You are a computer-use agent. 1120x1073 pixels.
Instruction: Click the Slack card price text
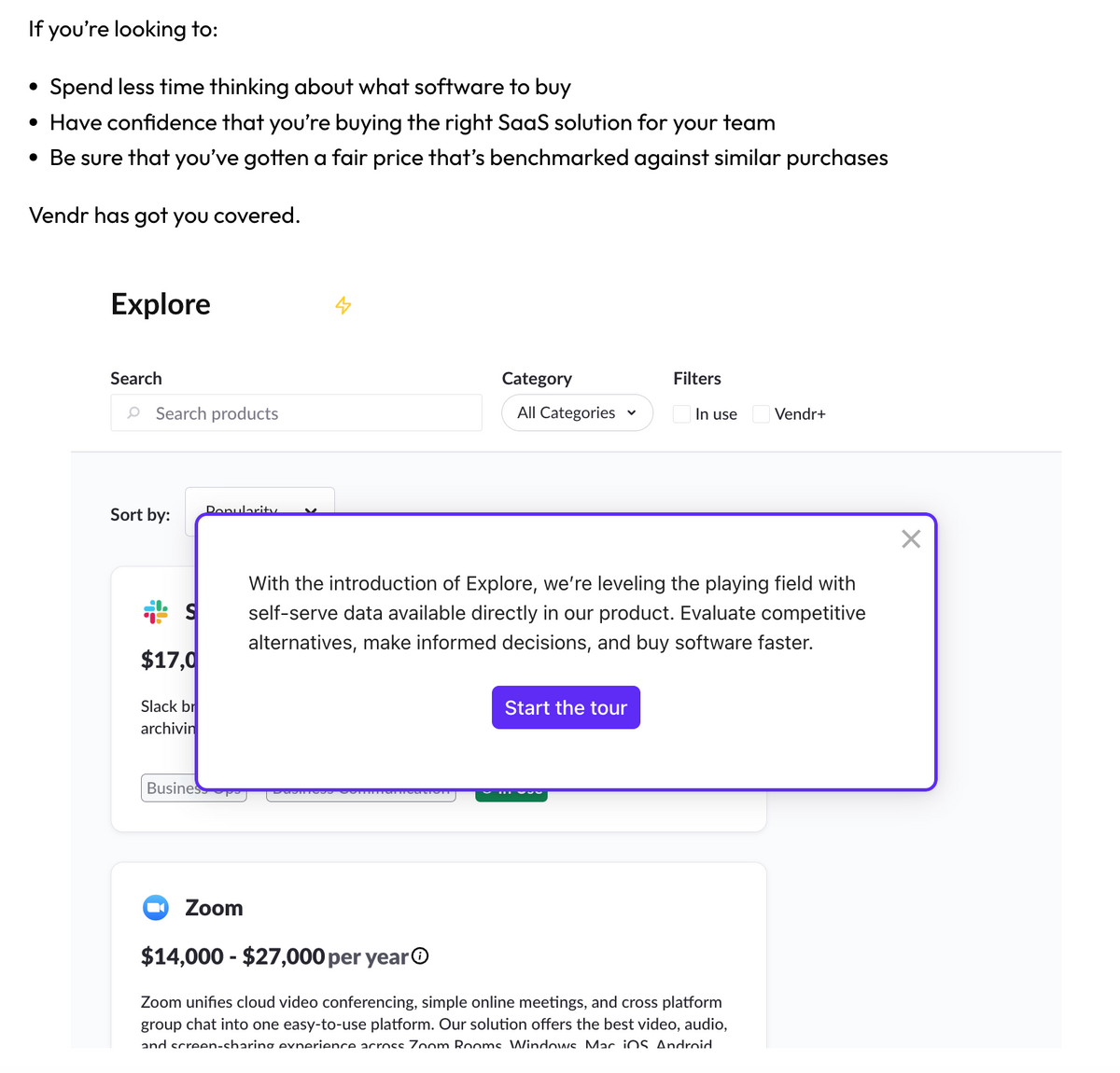coord(168,661)
